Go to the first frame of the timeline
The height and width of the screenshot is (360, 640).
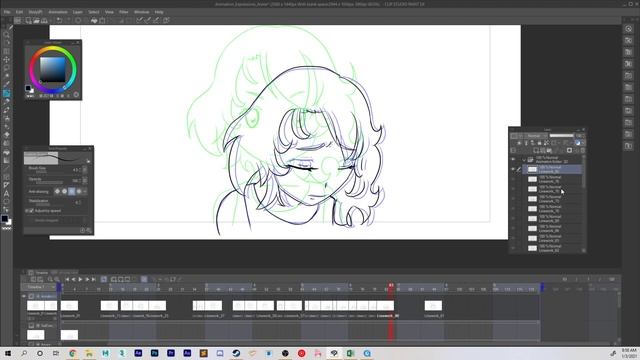coord(67,280)
